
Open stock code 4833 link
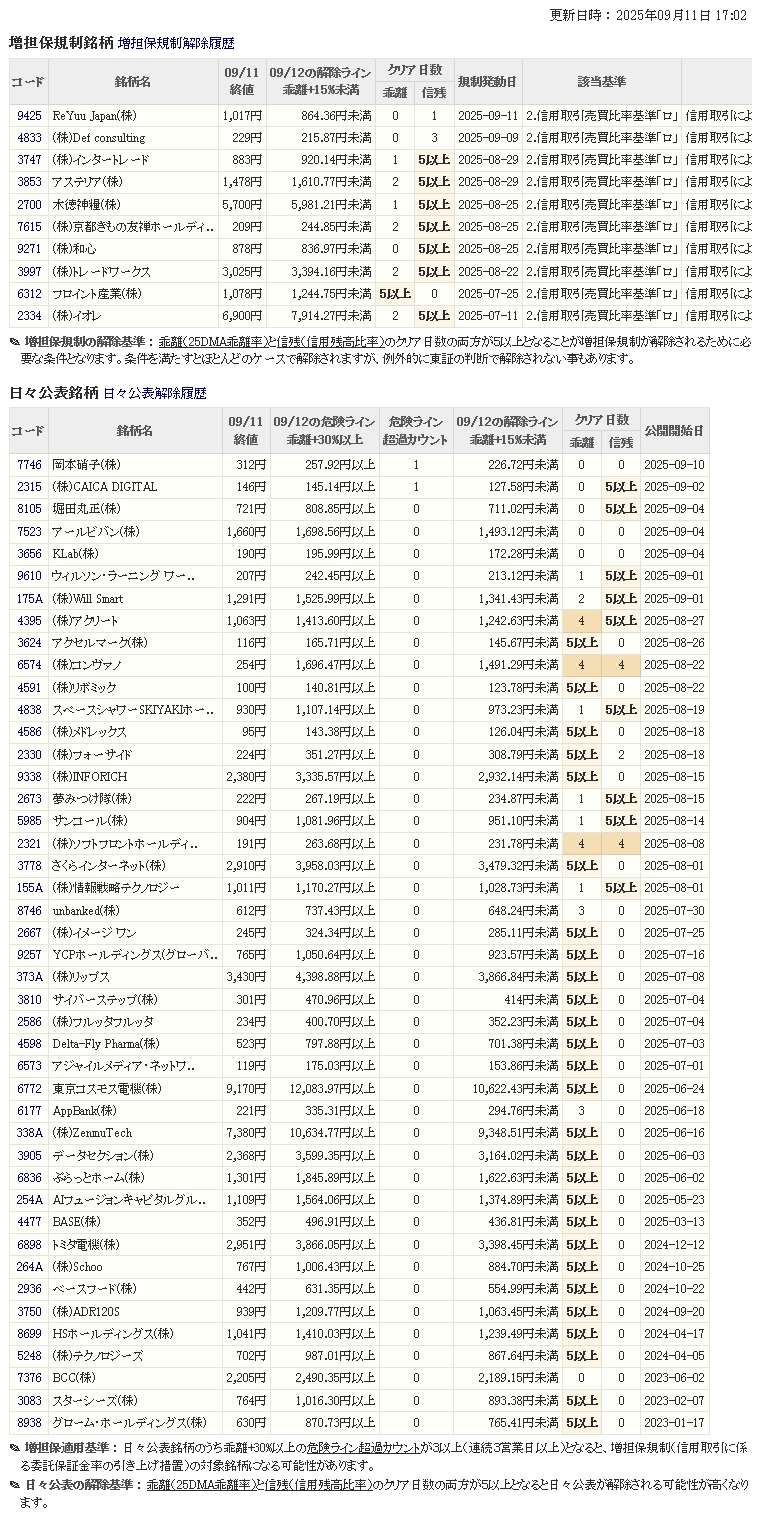[29, 138]
